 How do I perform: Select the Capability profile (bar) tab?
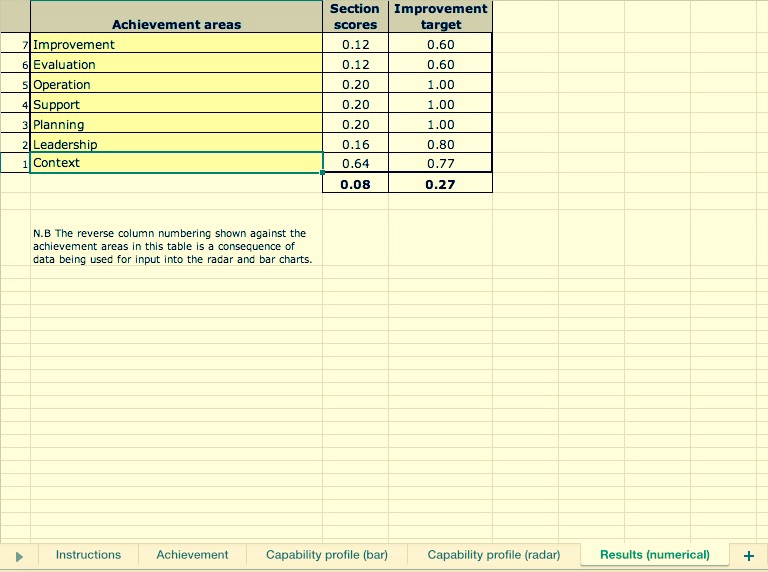coord(326,555)
